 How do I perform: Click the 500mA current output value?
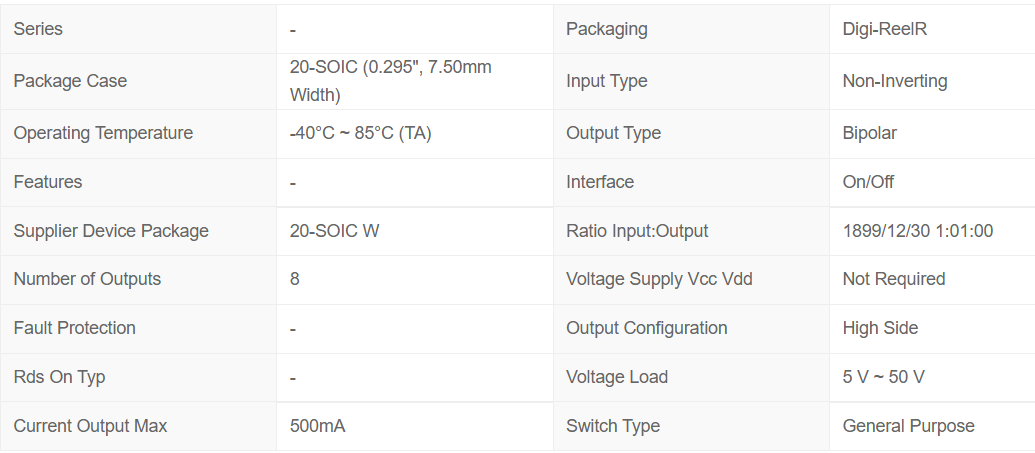click(x=317, y=426)
